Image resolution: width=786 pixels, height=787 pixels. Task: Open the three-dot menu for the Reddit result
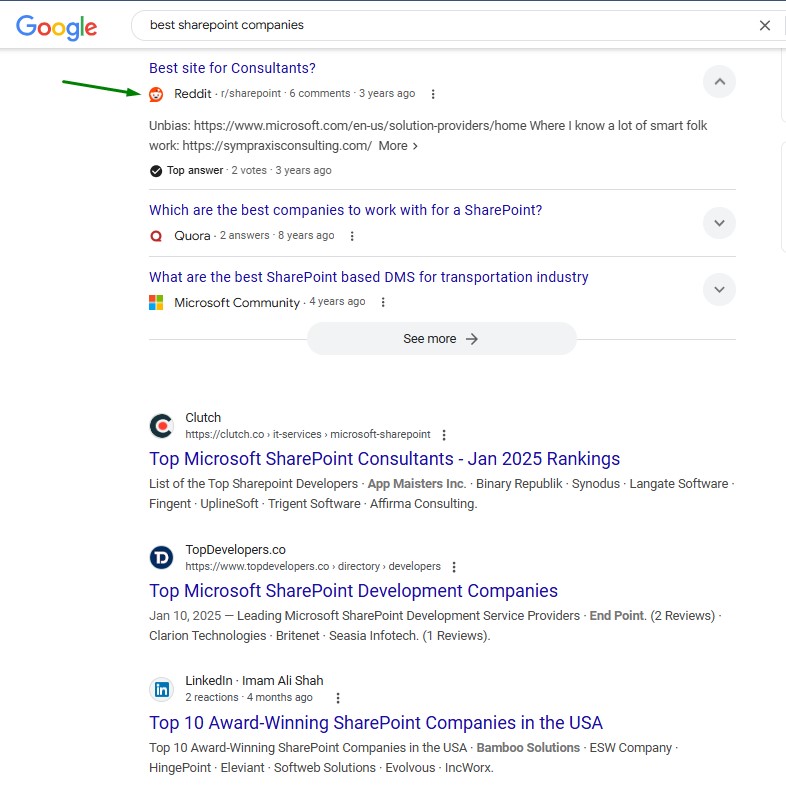pos(433,94)
